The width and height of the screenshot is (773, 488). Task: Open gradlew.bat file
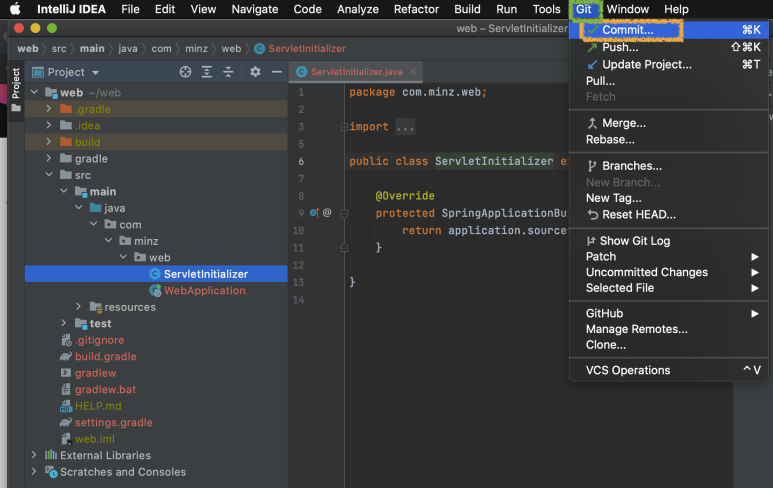[105, 389]
